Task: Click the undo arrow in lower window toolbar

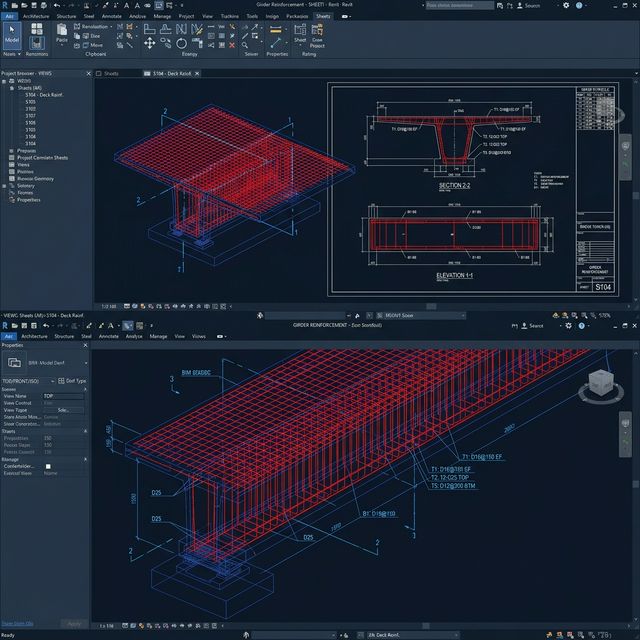Action: 46,326
